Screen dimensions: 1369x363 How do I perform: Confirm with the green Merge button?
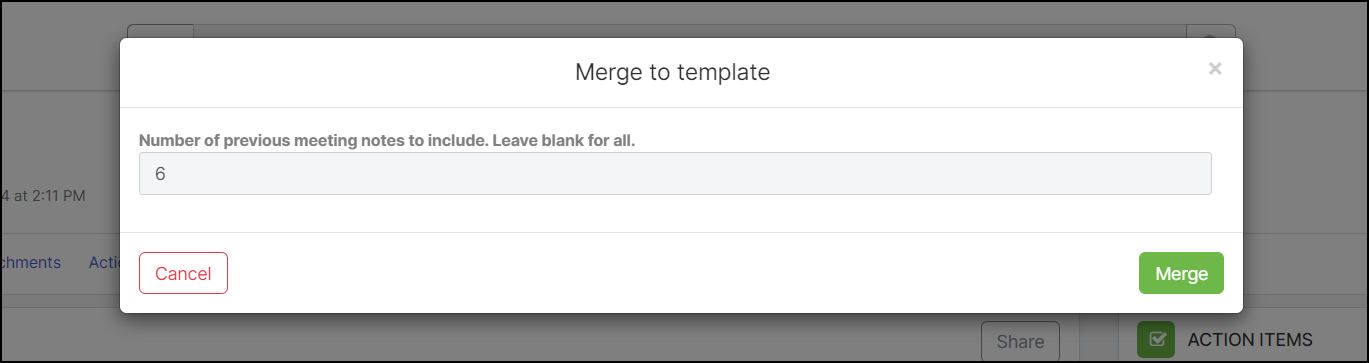click(1181, 273)
